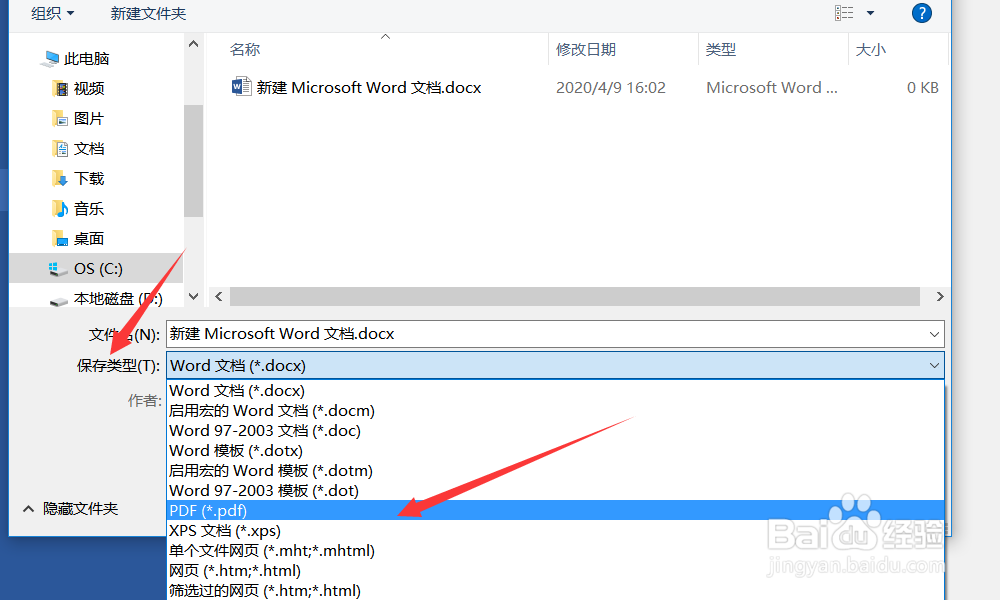Collapse the folder pane with 隐藏文件夹
Image resolution: width=1000 pixels, height=600 pixels.
[x=70, y=509]
